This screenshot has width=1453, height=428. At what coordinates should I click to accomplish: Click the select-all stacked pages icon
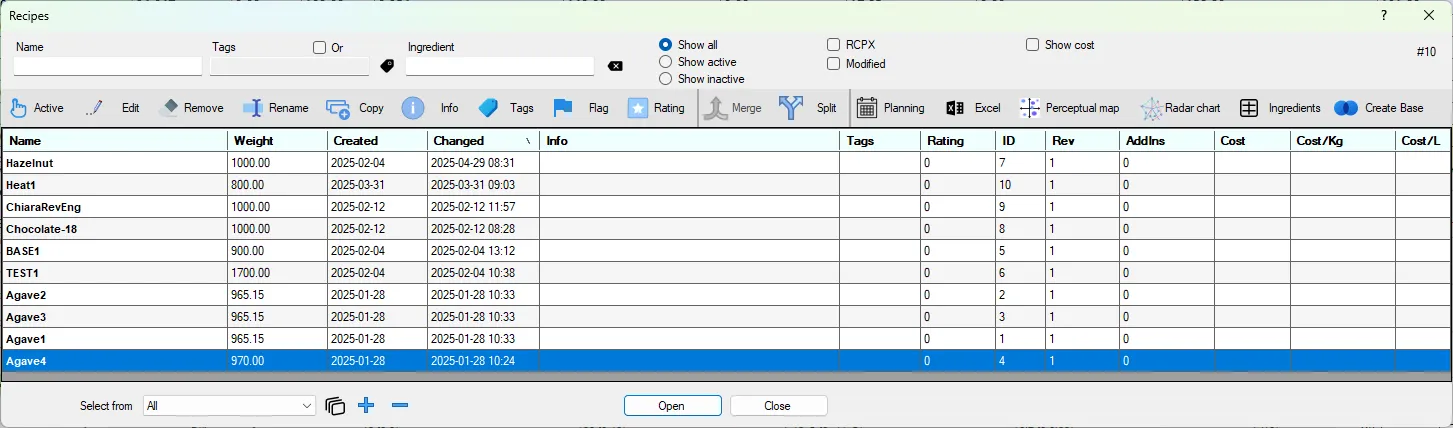pyautogui.click(x=335, y=406)
